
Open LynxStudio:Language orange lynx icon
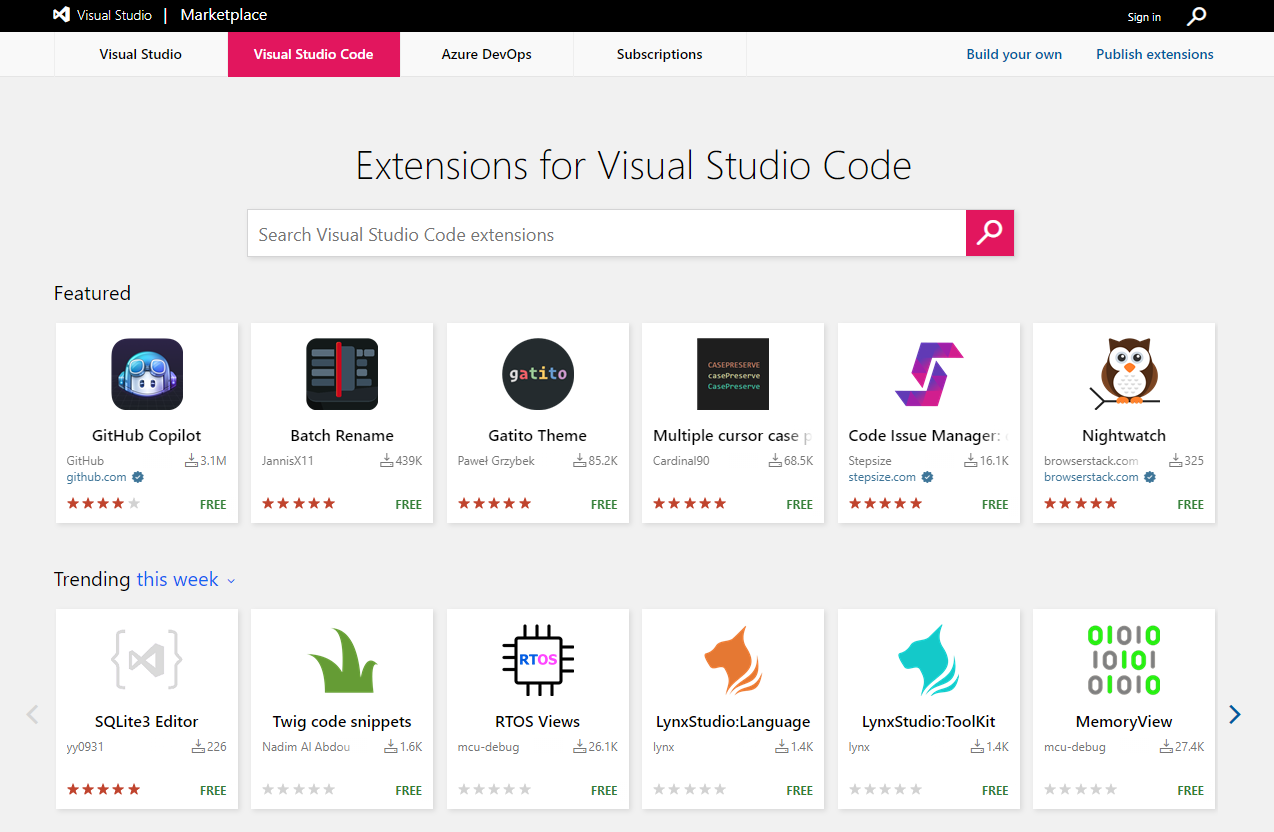click(733, 660)
